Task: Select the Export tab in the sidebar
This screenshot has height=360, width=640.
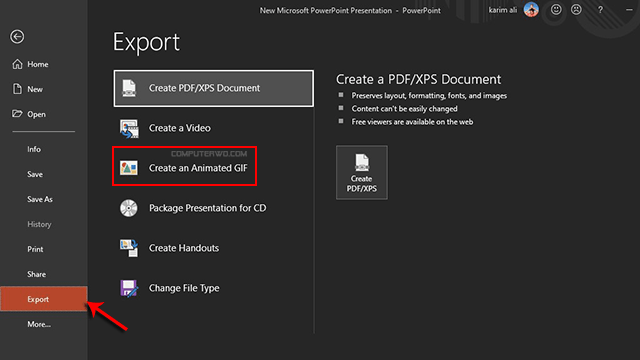Action: (x=44, y=299)
